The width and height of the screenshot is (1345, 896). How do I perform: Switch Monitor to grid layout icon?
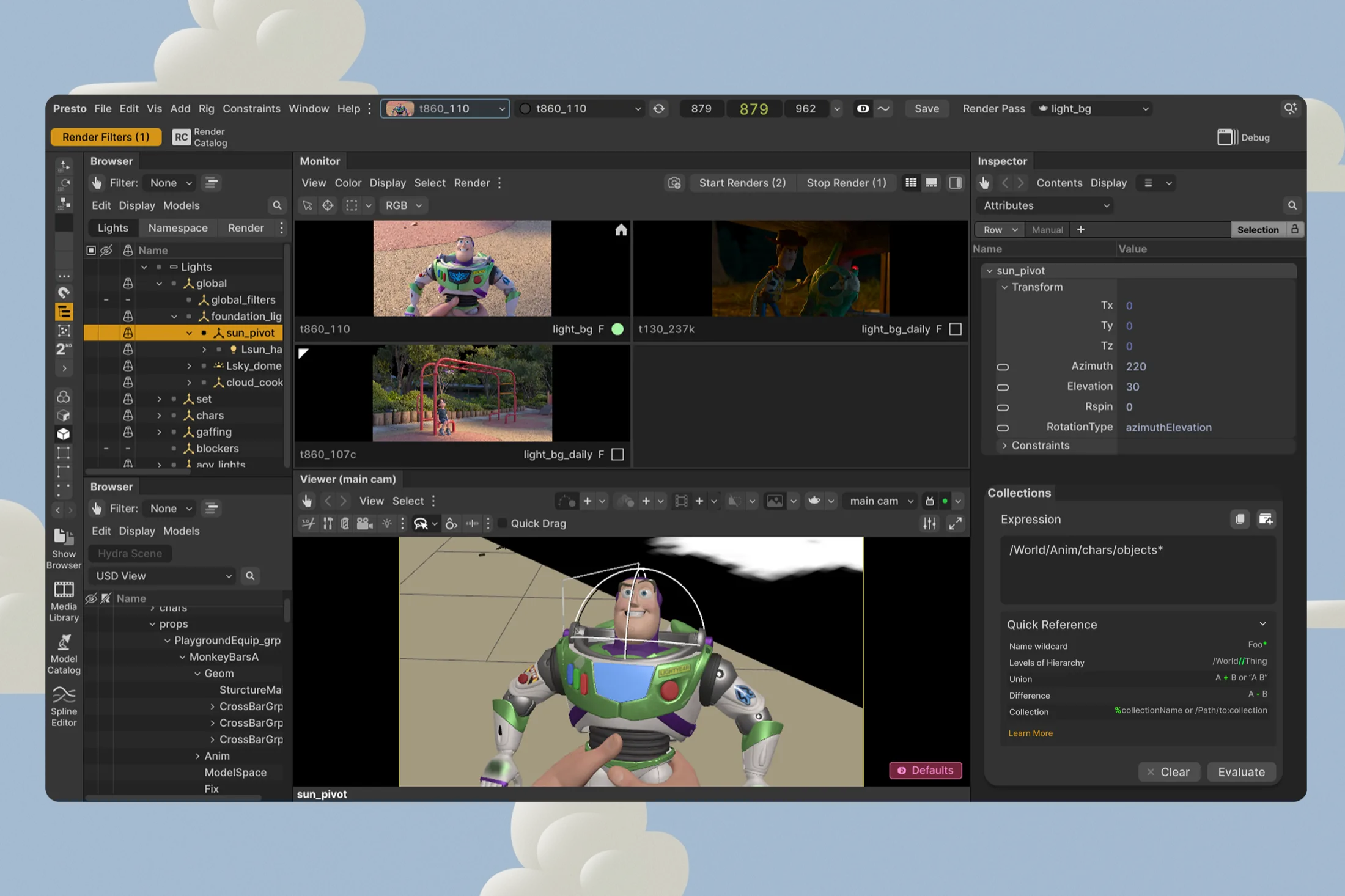[911, 183]
